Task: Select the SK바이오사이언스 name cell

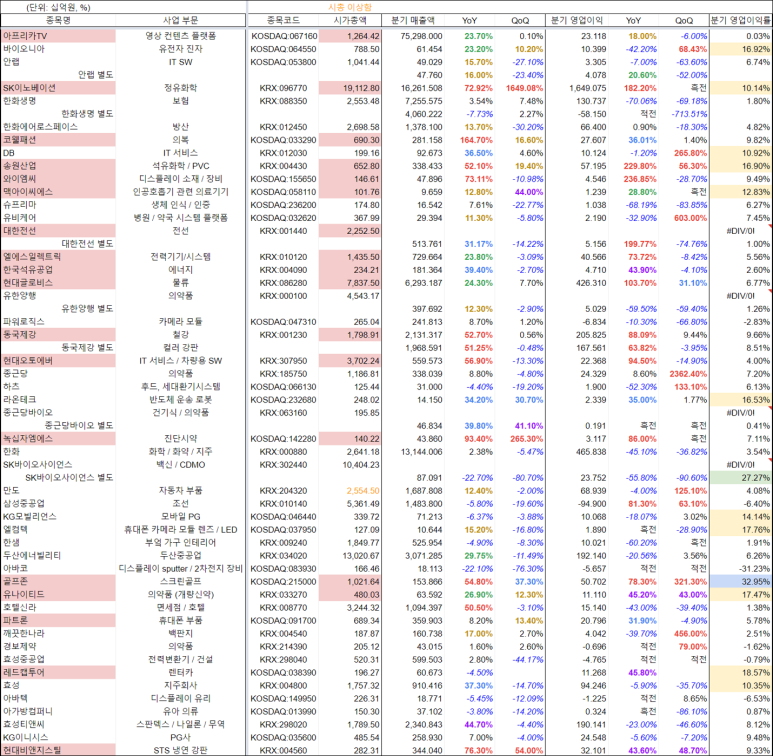Action: click(x=58, y=464)
